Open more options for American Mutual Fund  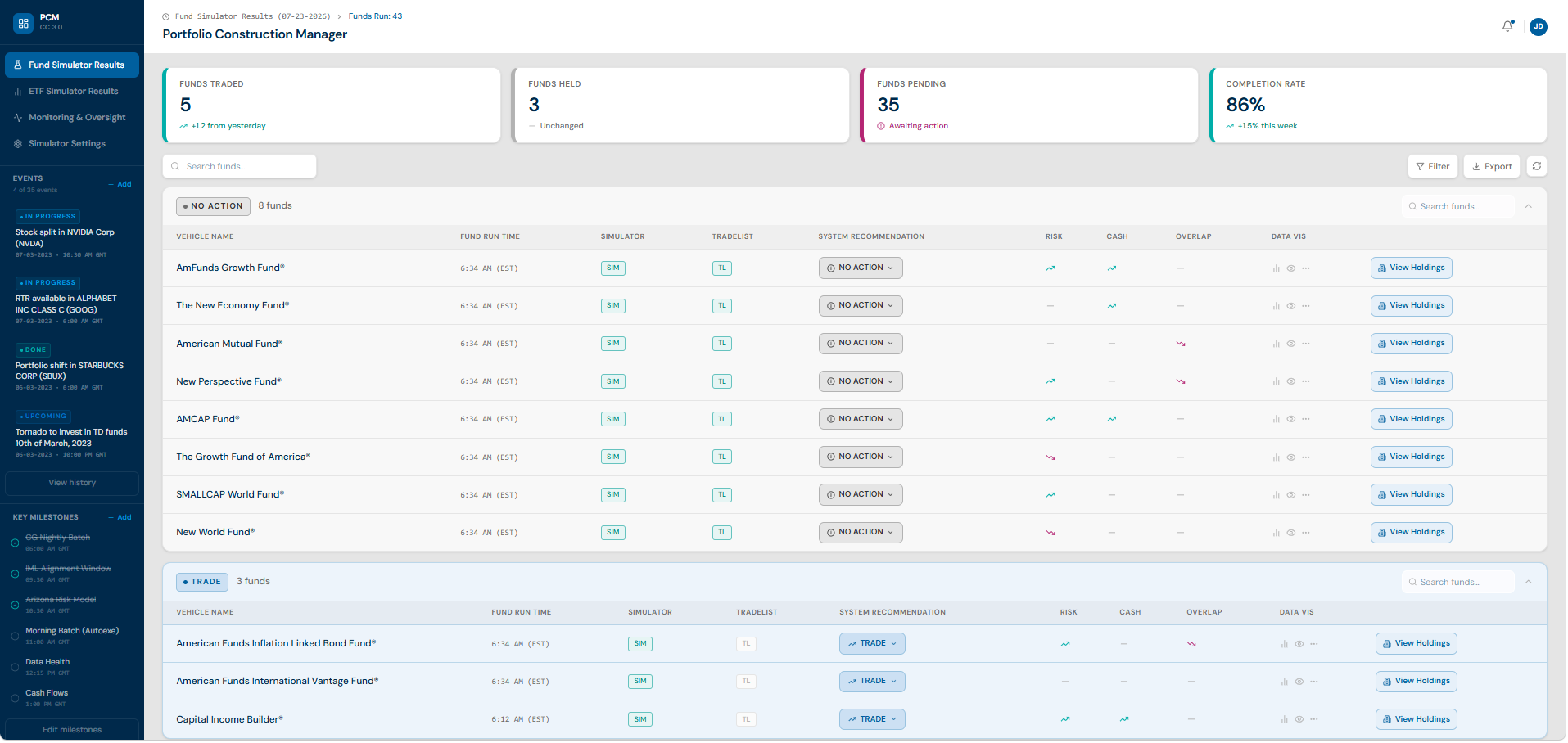[1306, 344]
